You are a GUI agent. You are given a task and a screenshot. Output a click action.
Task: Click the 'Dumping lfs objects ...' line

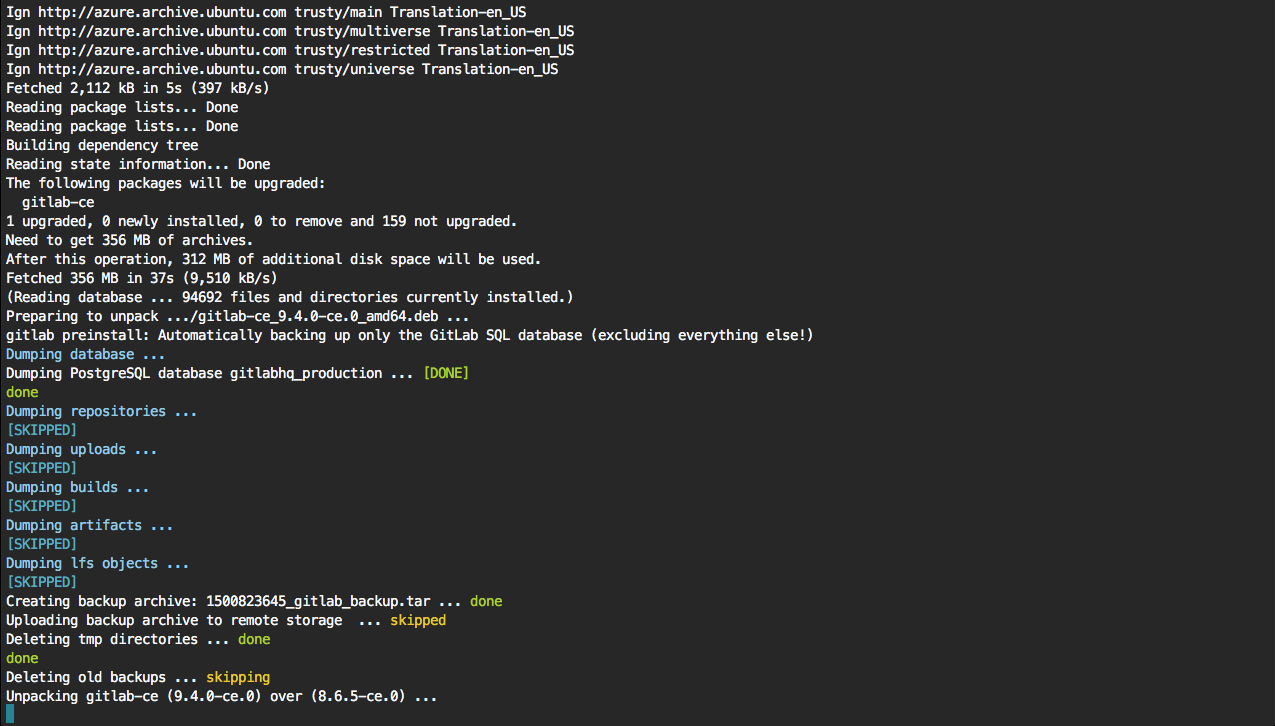point(97,563)
